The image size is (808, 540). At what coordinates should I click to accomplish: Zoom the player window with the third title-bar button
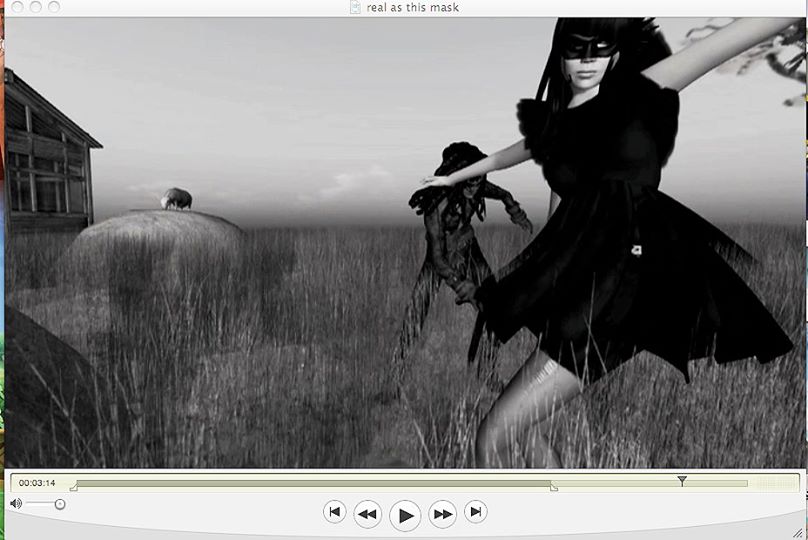tap(52, 7)
